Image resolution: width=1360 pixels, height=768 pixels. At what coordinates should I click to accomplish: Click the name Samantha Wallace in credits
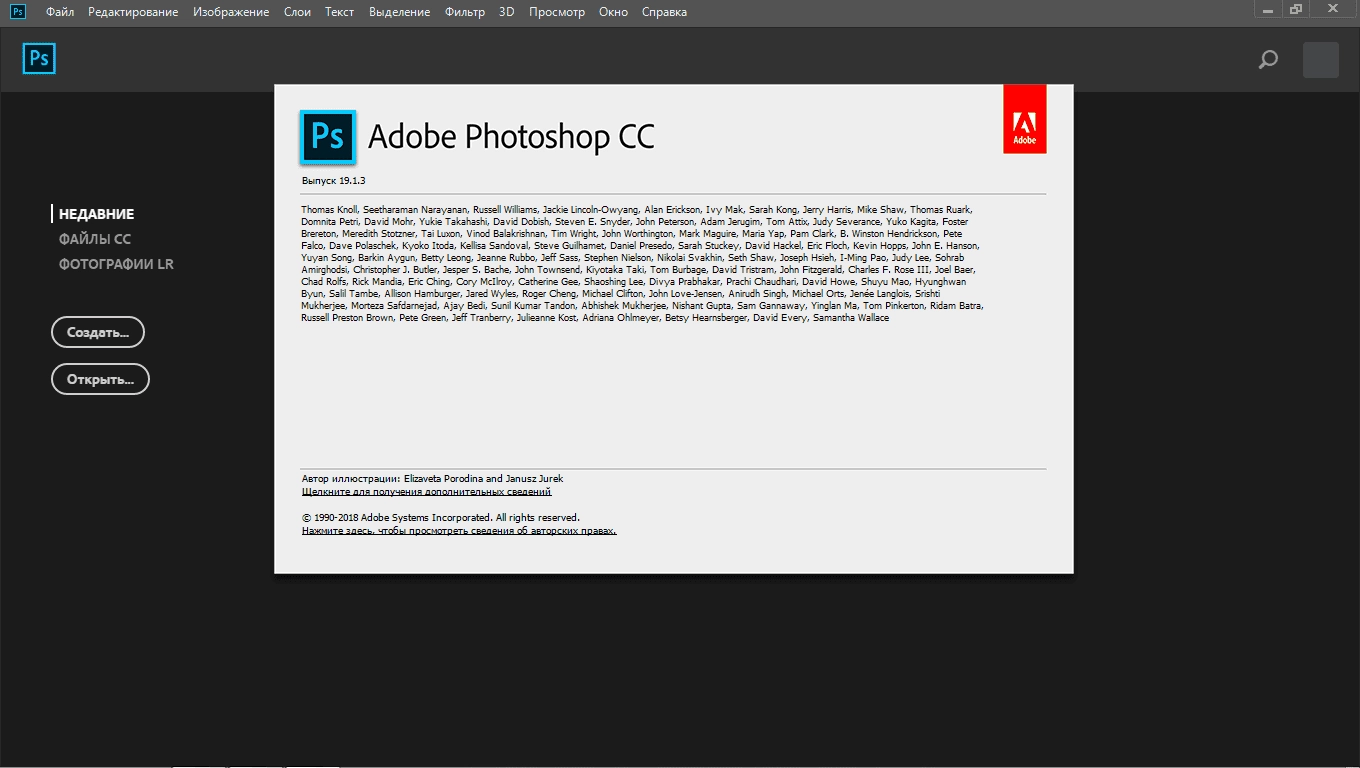point(851,318)
